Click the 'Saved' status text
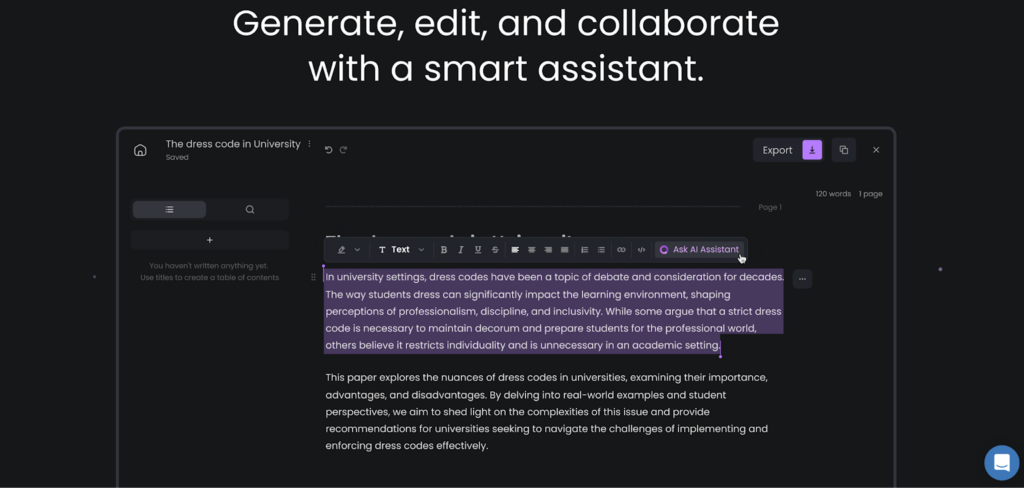The height and width of the screenshot is (488, 1024). click(177, 157)
